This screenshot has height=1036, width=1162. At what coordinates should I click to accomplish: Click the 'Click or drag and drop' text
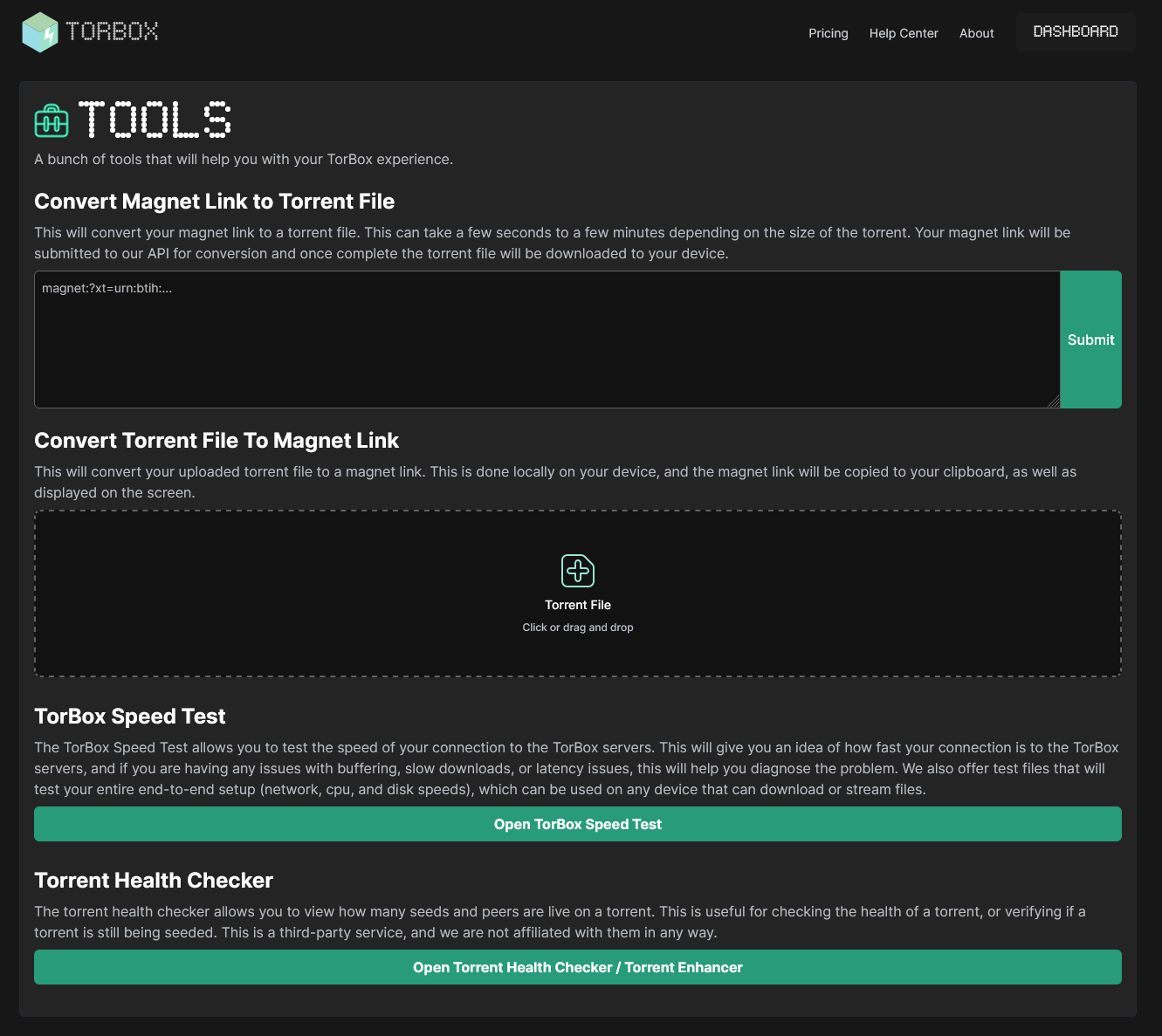(578, 628)
